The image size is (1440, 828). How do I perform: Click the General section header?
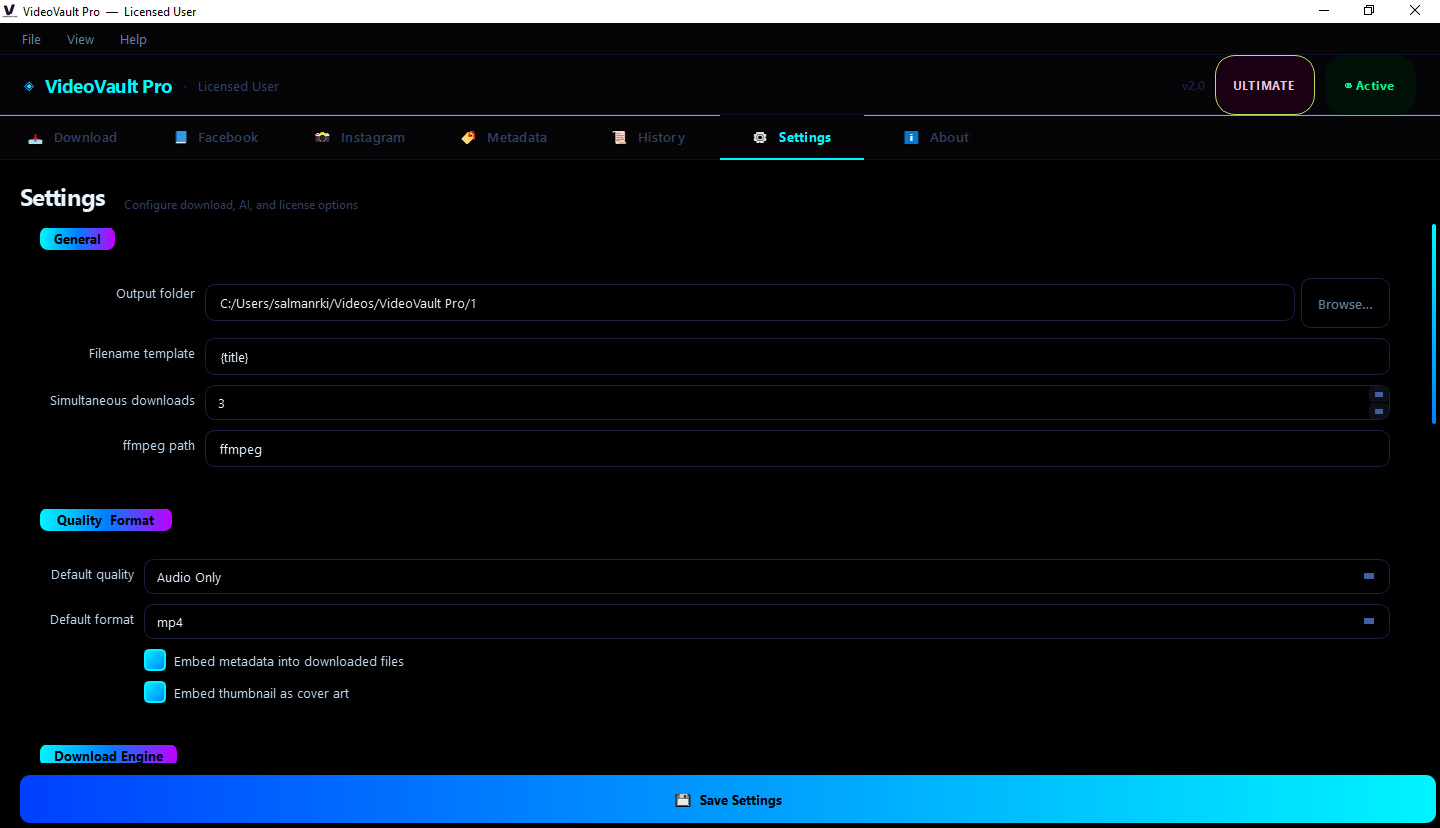[x=78, y=239]
